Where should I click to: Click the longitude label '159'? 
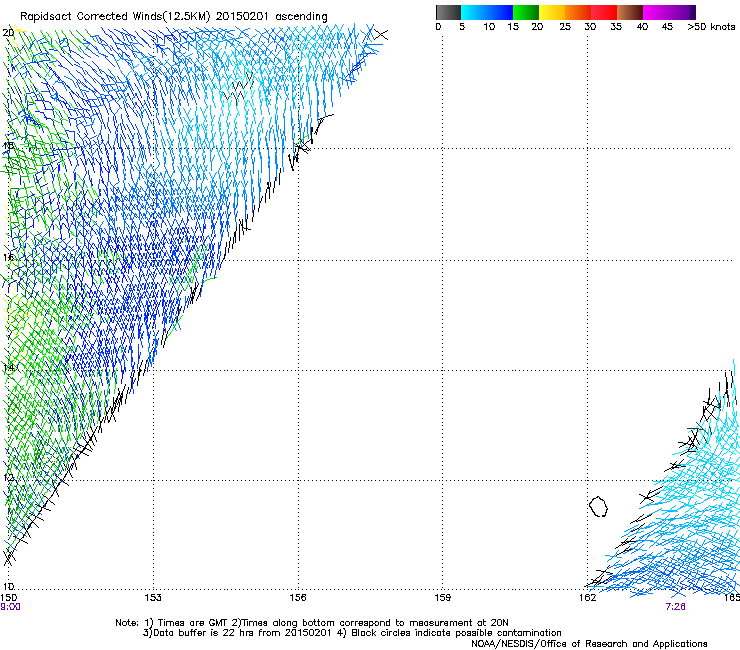coord(442,598)
